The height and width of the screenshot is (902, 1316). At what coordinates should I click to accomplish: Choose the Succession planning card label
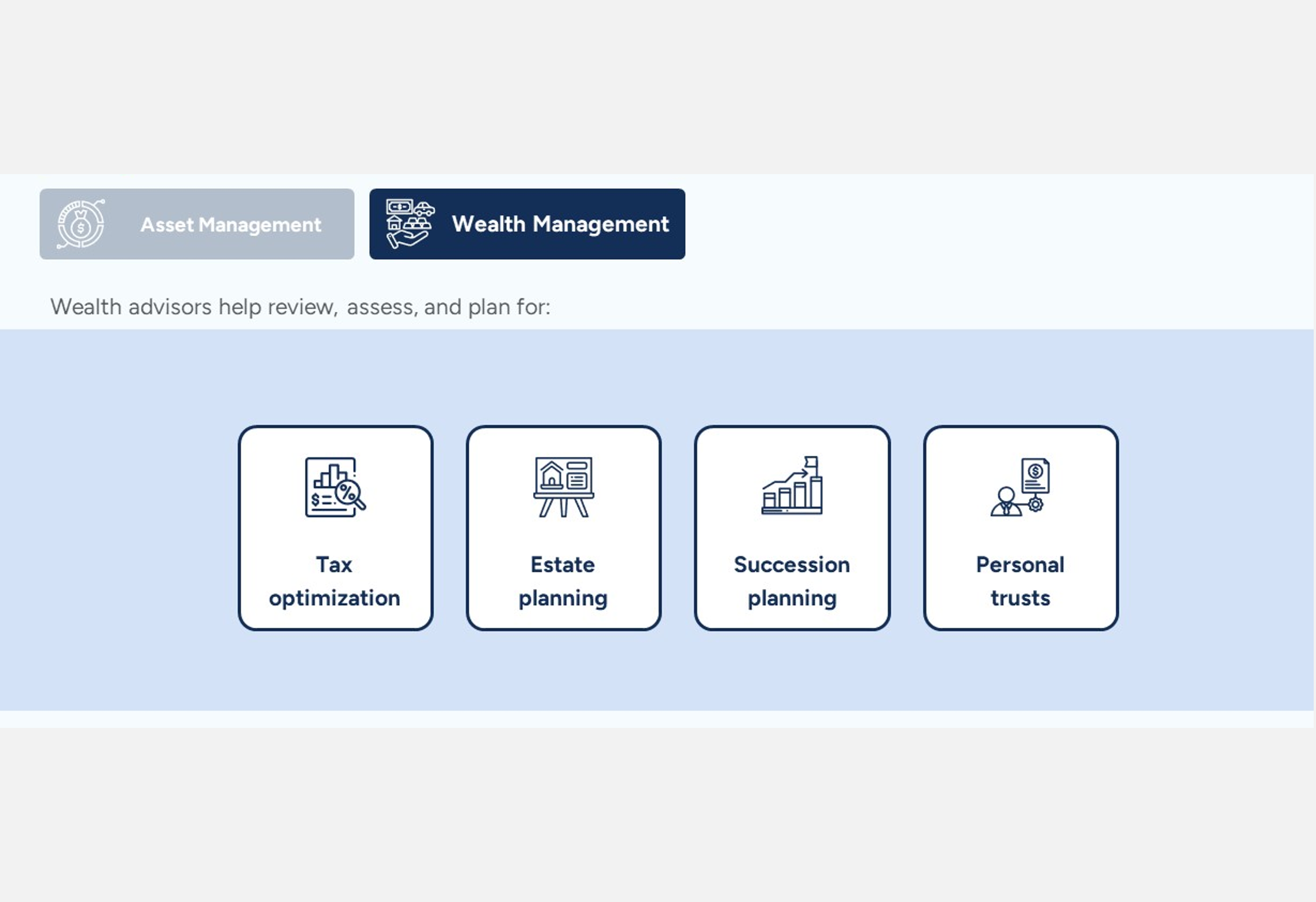coord(792,581)
